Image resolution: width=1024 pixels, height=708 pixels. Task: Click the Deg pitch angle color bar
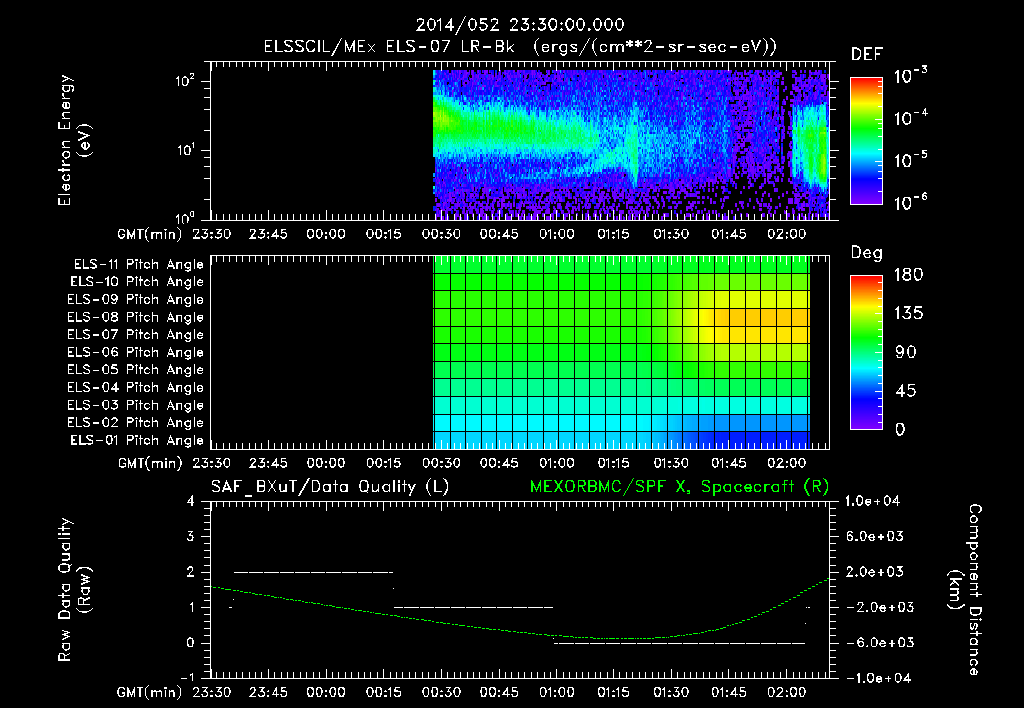click(866, 352)
